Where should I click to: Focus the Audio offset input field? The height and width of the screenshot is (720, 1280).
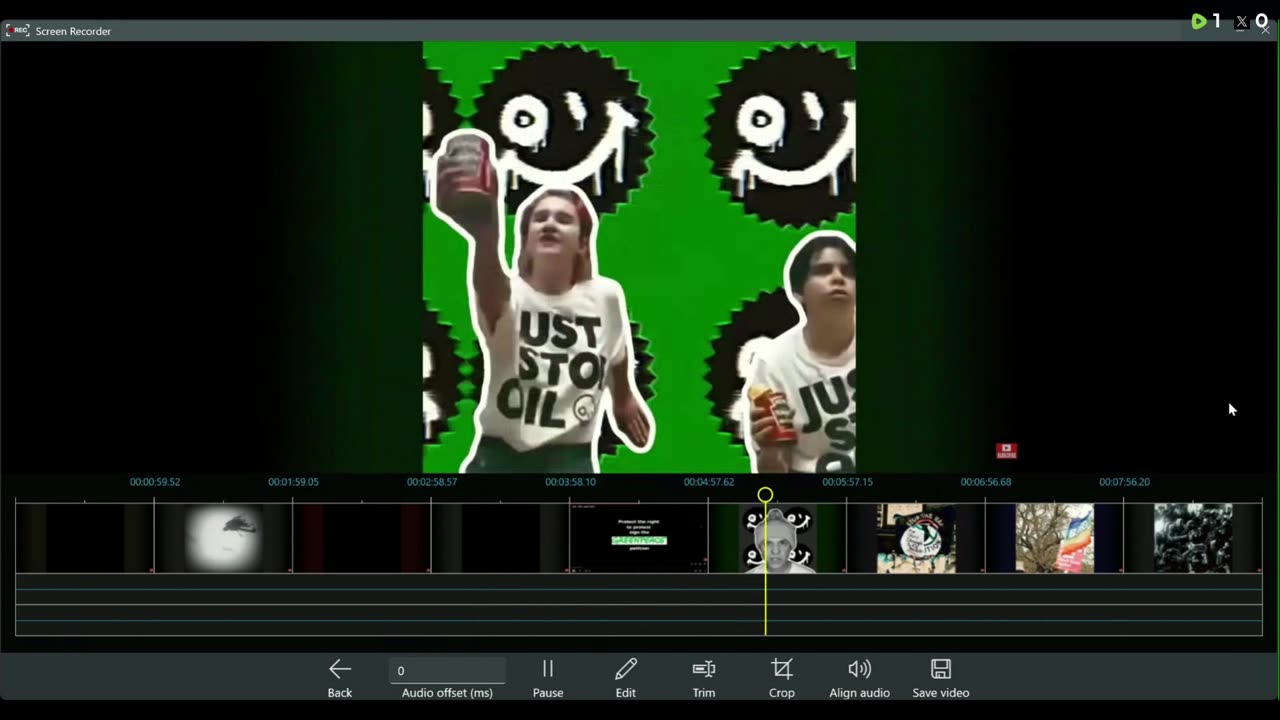pos(447,671)
